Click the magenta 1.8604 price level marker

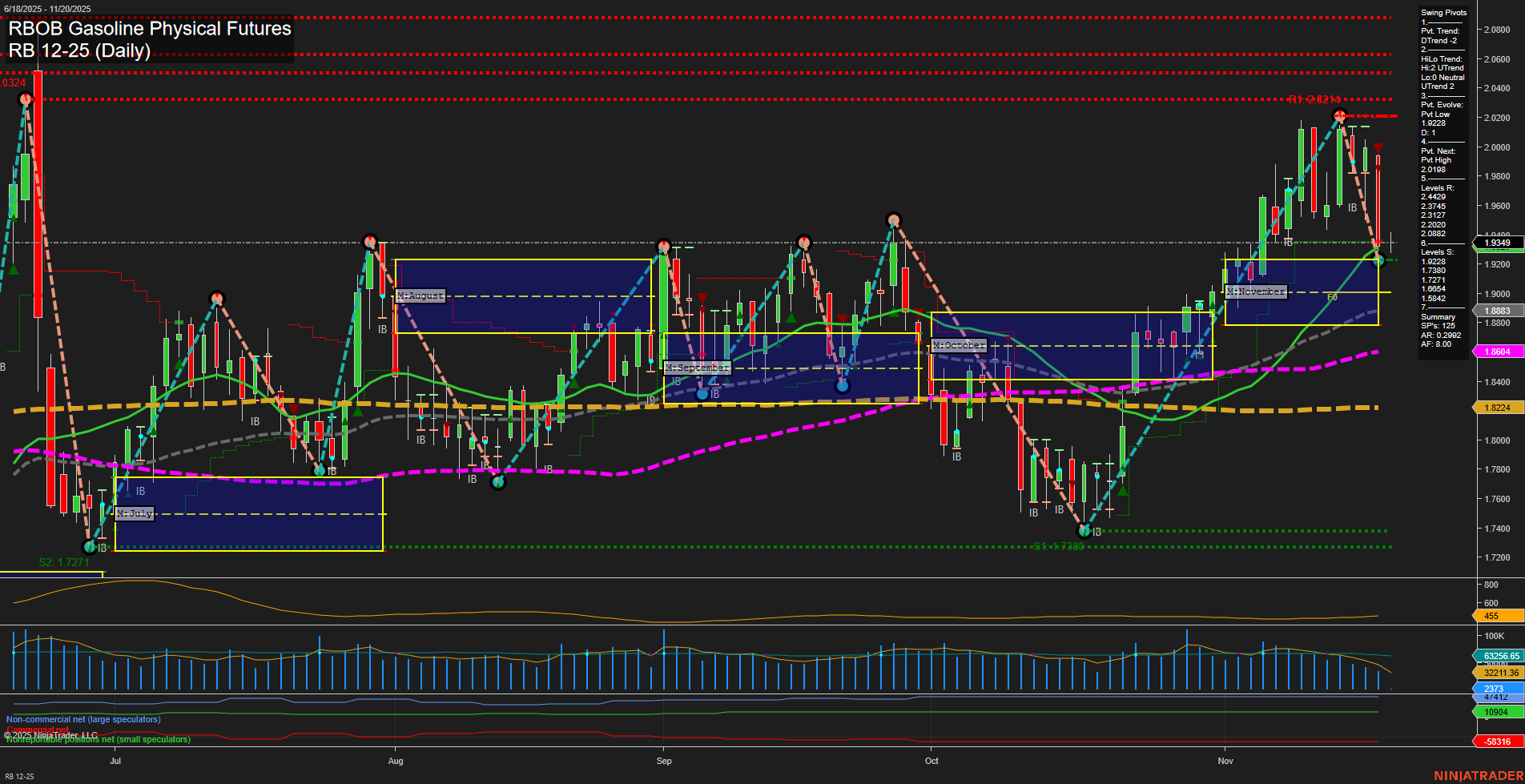[x=1497, y=352]
